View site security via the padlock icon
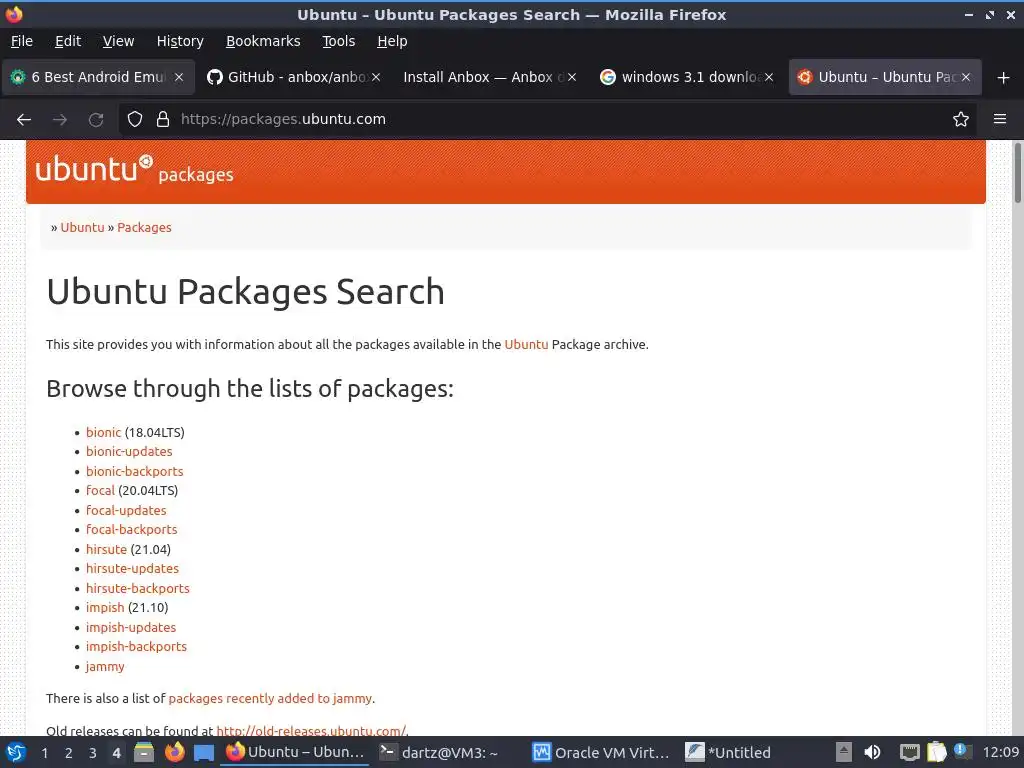This screenshot has height=768, width=1024. coord(163,120)
